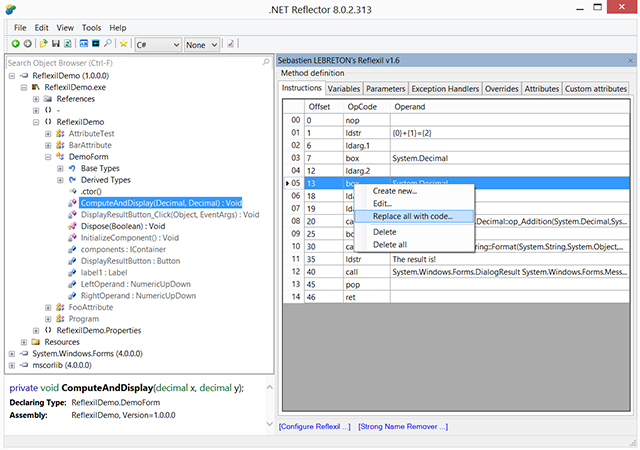Image resolution: width=640 pixels, height=450 pixels.
Task: Open the Edit menu
Action: (x=42, y=28)
